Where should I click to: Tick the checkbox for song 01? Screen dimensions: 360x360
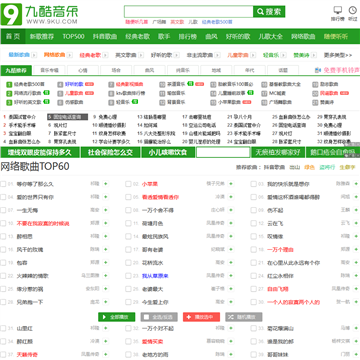(x=3, y=184)
